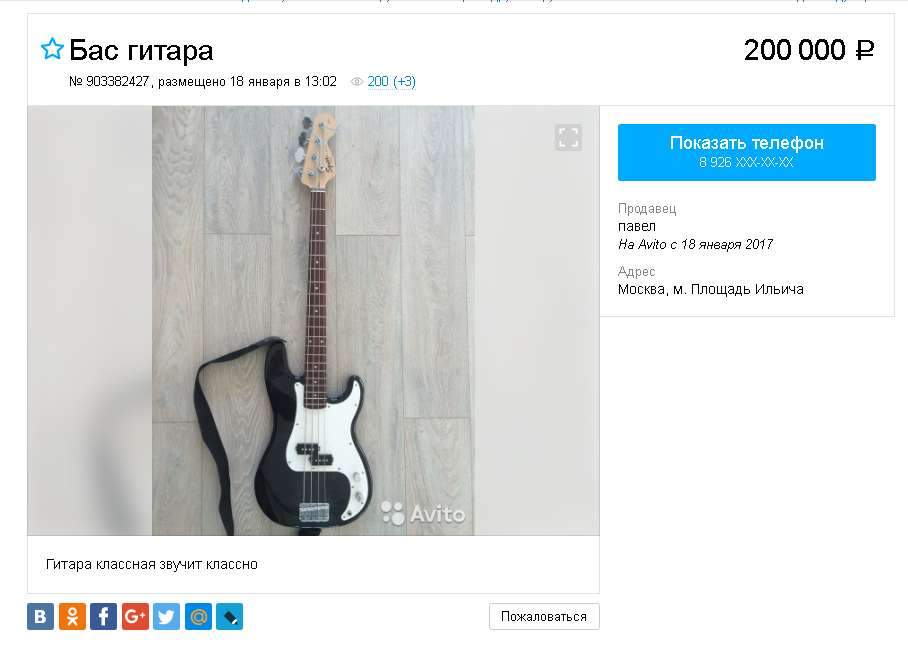Screen dimensions: 908x648
Task: Open view statistics link 200 (+3)
Action: (x=391, y=82)
